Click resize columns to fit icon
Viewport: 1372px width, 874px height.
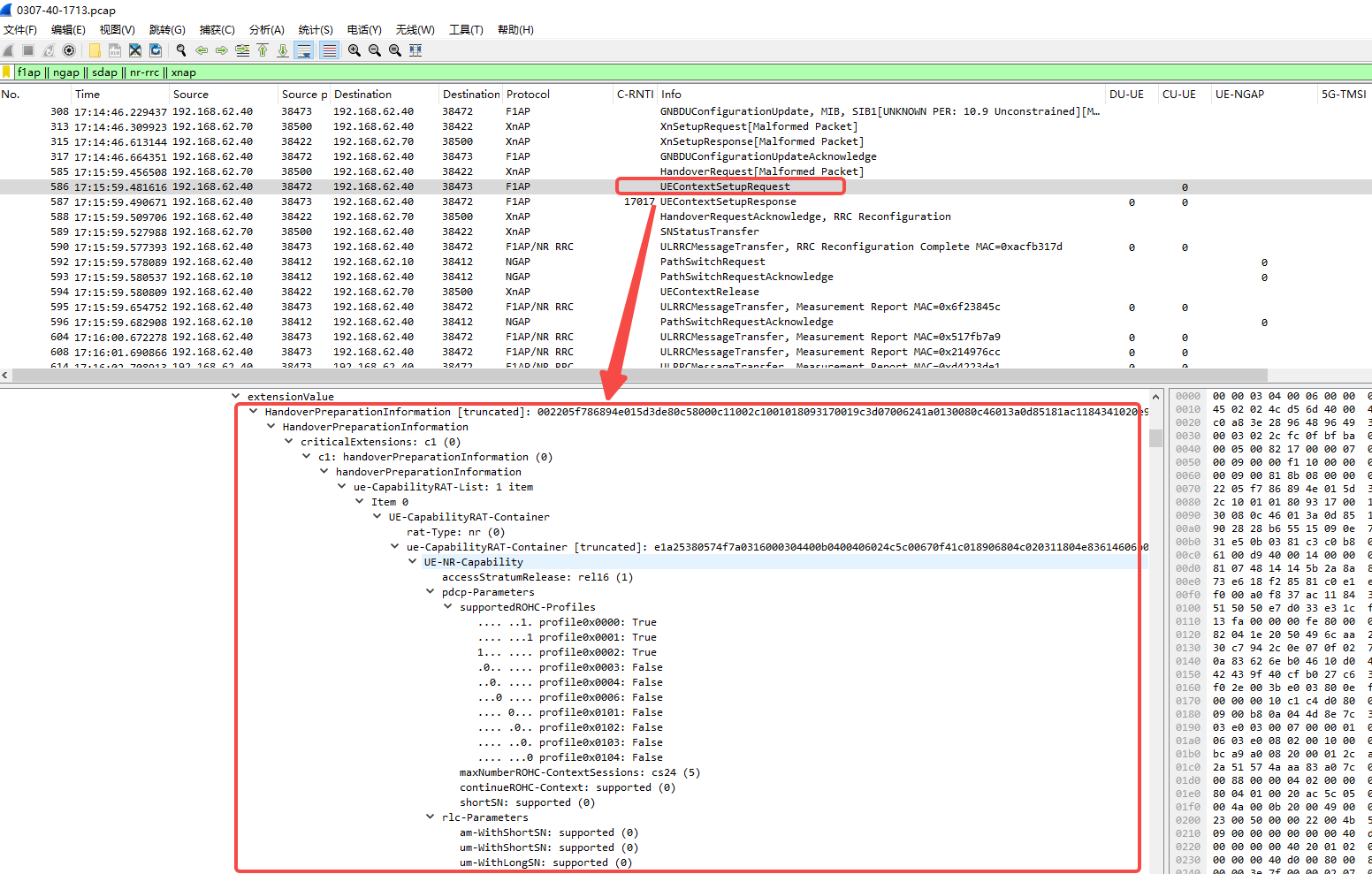pyautogui.click(x=415, y=50)
